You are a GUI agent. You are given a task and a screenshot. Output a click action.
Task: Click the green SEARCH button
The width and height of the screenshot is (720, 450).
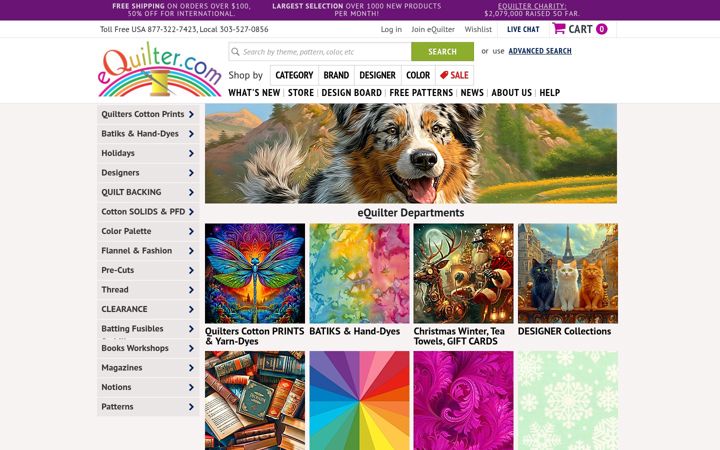click(442, 51)
